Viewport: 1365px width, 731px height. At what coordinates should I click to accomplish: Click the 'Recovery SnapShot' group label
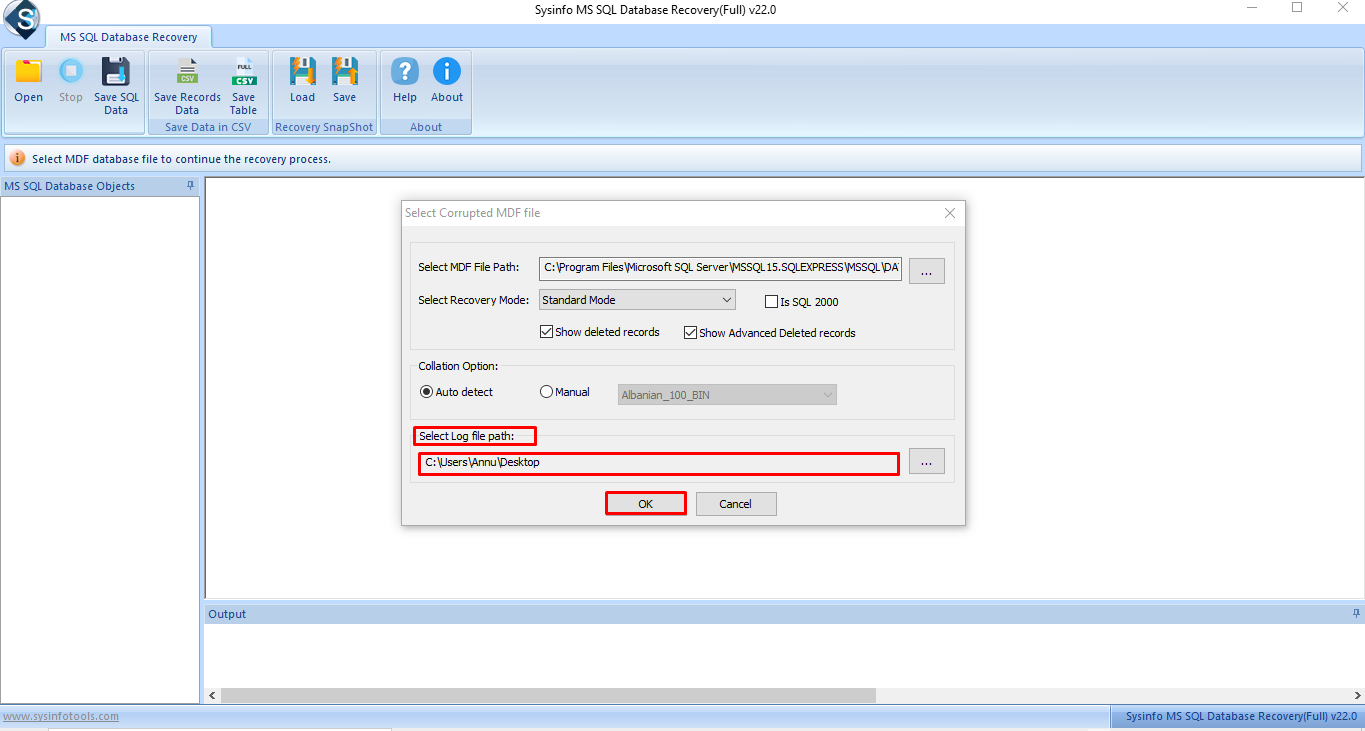pos(324,127)
